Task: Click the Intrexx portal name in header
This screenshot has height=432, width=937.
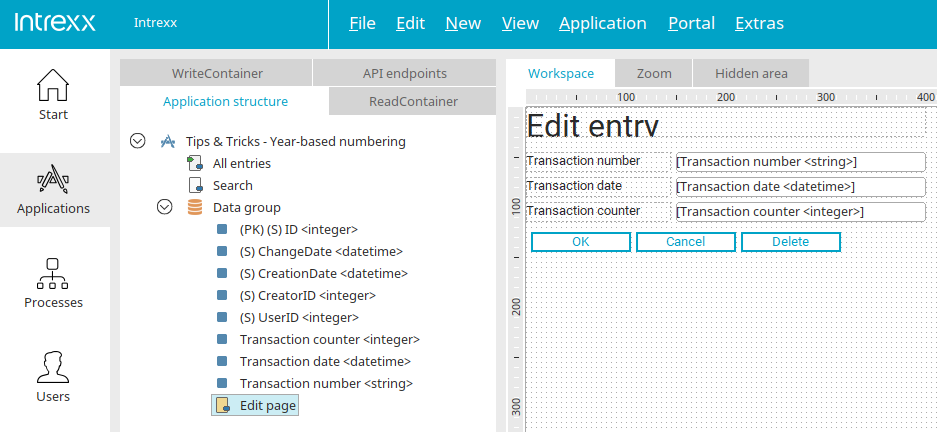Action: (155, 23)
